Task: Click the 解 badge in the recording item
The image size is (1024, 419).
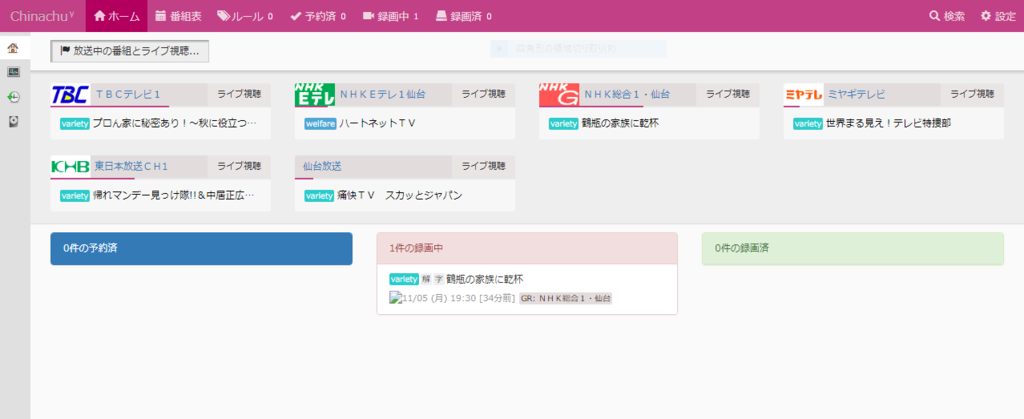Action: pyautogui.click(x=426, y=279)
